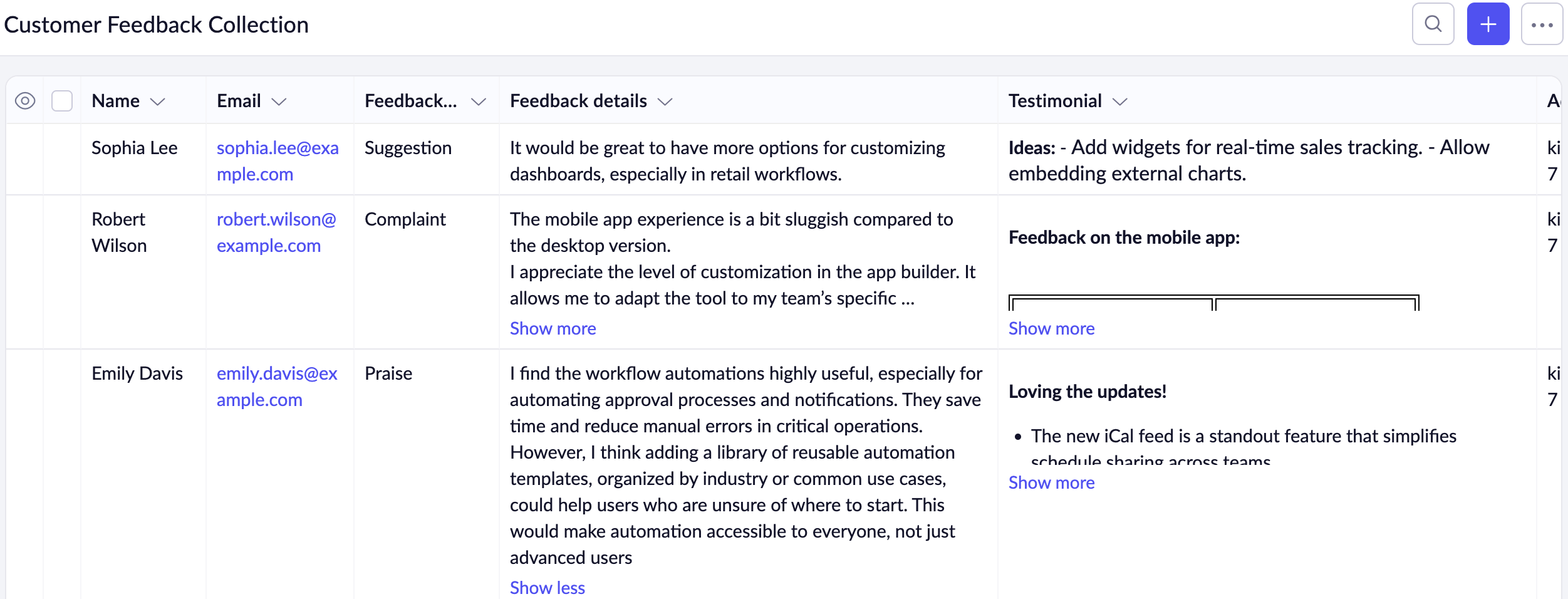
Task: Toggle the eye visibility icon in table header
Action: (x=25, y=101)
